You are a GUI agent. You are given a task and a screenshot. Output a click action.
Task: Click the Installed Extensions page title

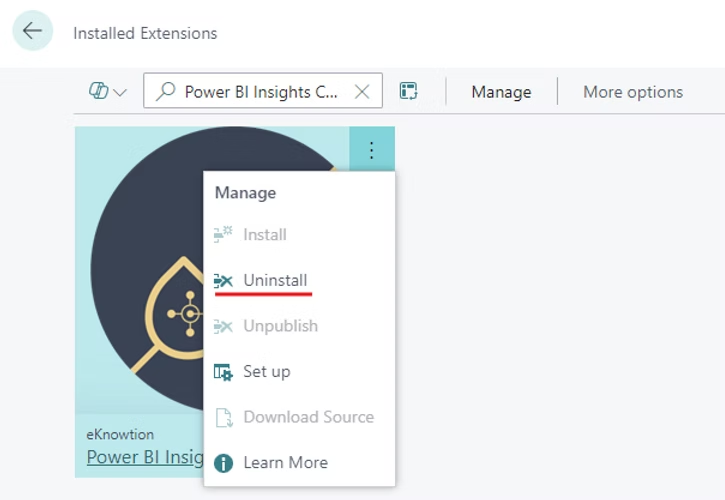click(145, 33)
